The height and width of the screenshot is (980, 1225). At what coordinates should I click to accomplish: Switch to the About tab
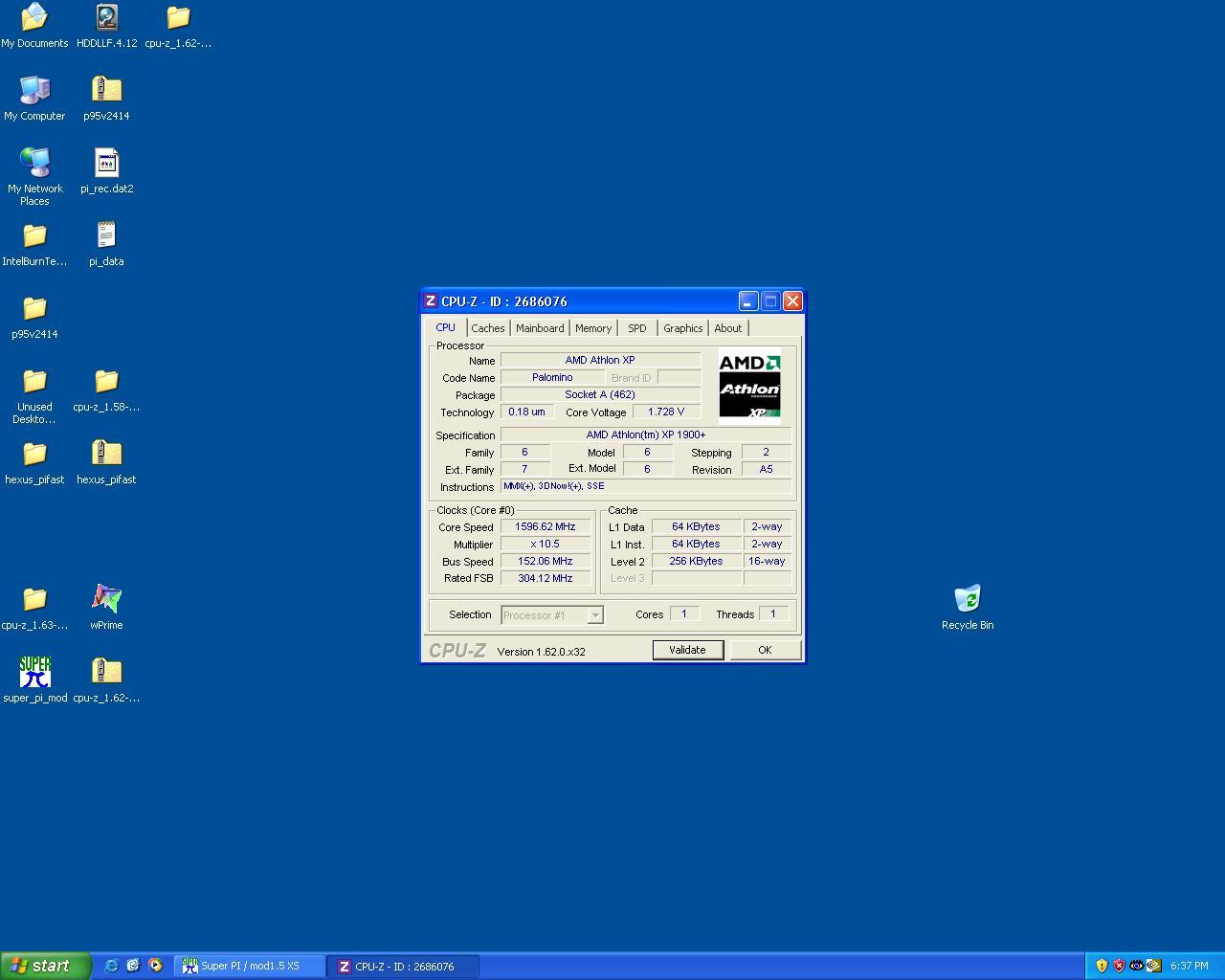pyautogui.click(x=728, y=328)
